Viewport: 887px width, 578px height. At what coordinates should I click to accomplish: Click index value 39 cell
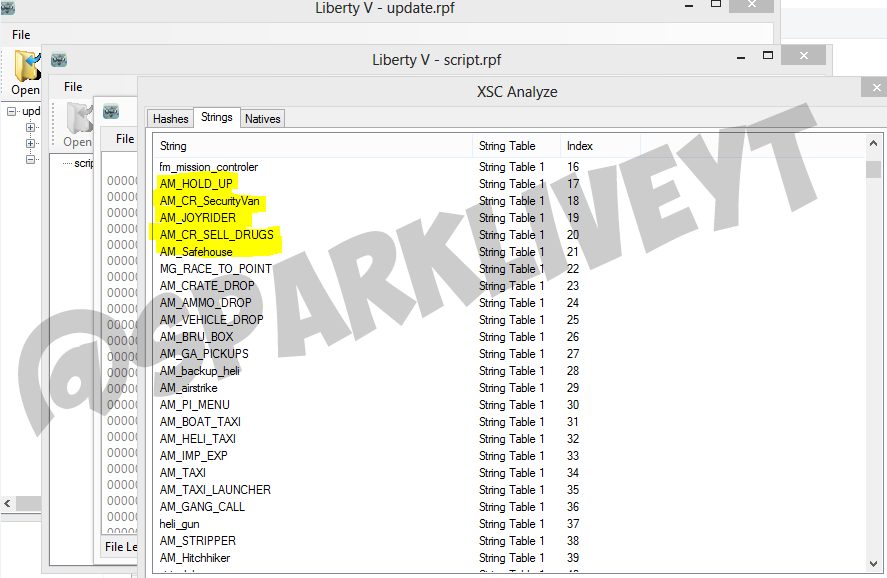tap(573, 558)
